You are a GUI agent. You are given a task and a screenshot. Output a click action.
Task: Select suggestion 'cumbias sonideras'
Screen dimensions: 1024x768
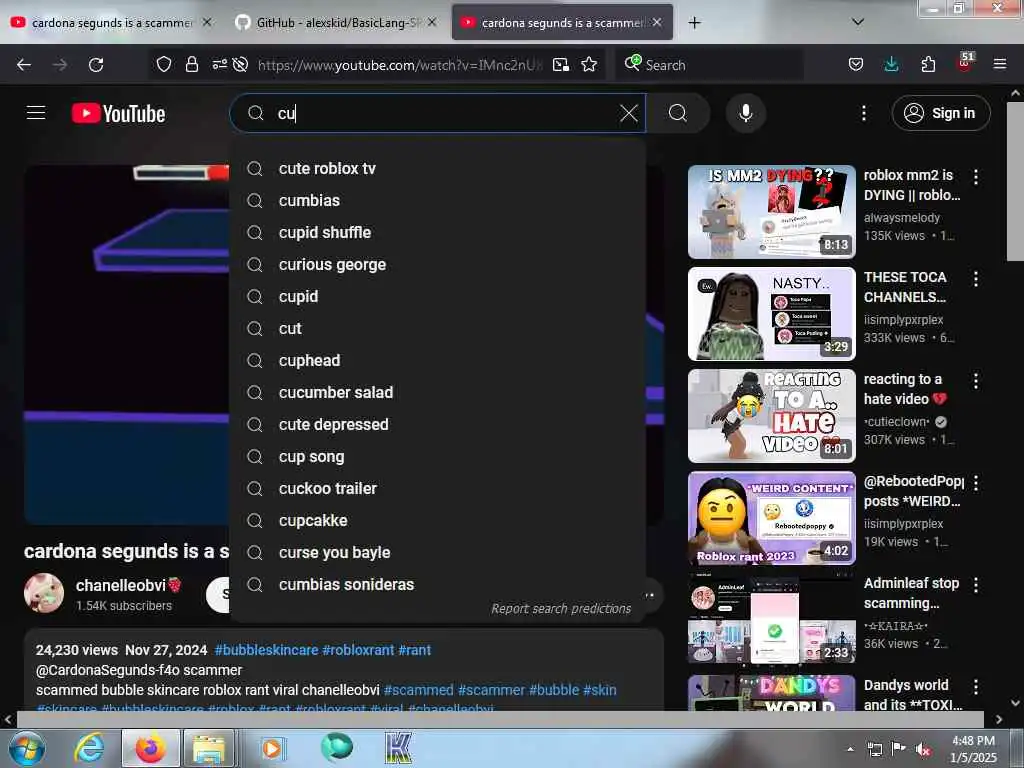coord(438,584)
